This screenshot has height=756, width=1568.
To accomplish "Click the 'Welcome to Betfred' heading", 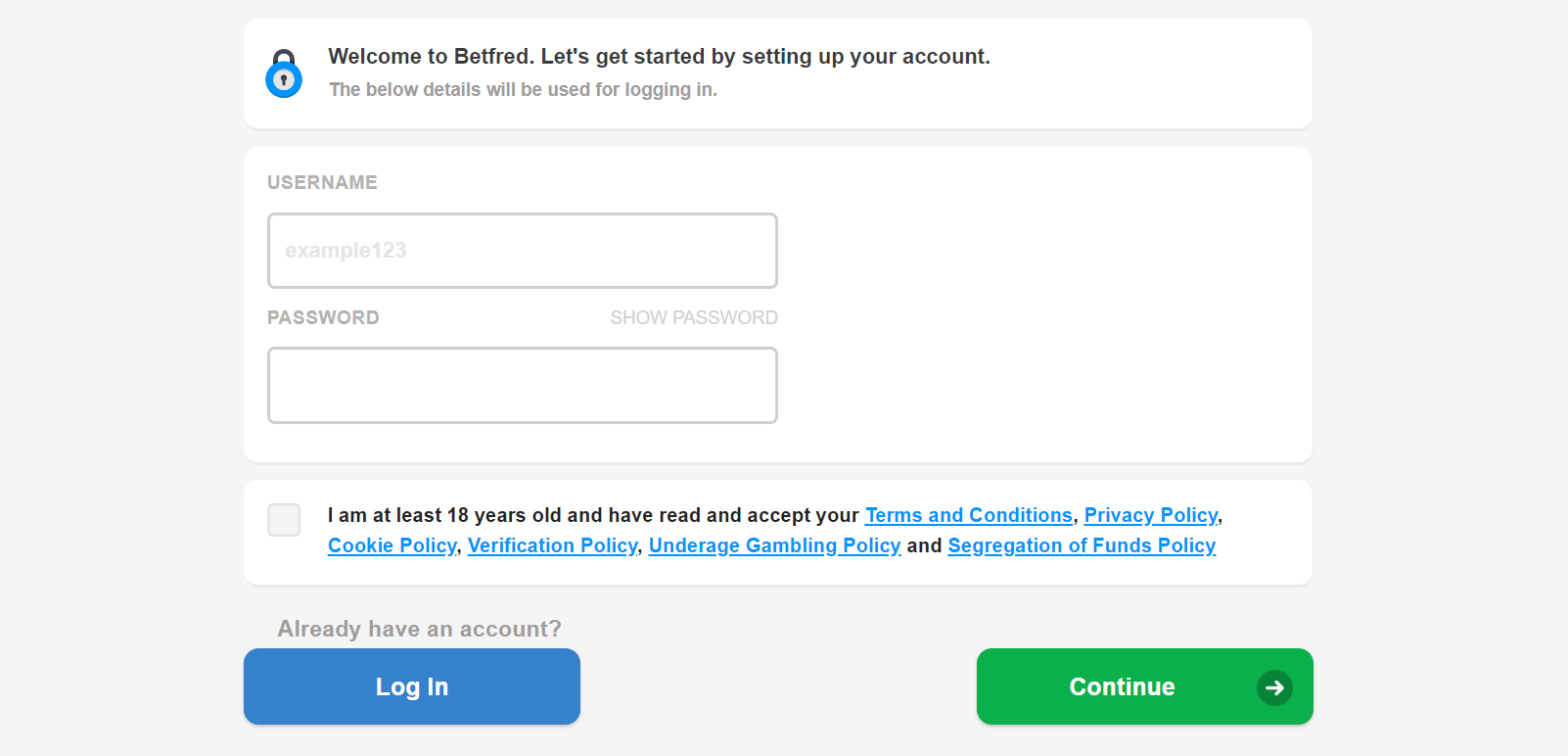I will point(659,57).
